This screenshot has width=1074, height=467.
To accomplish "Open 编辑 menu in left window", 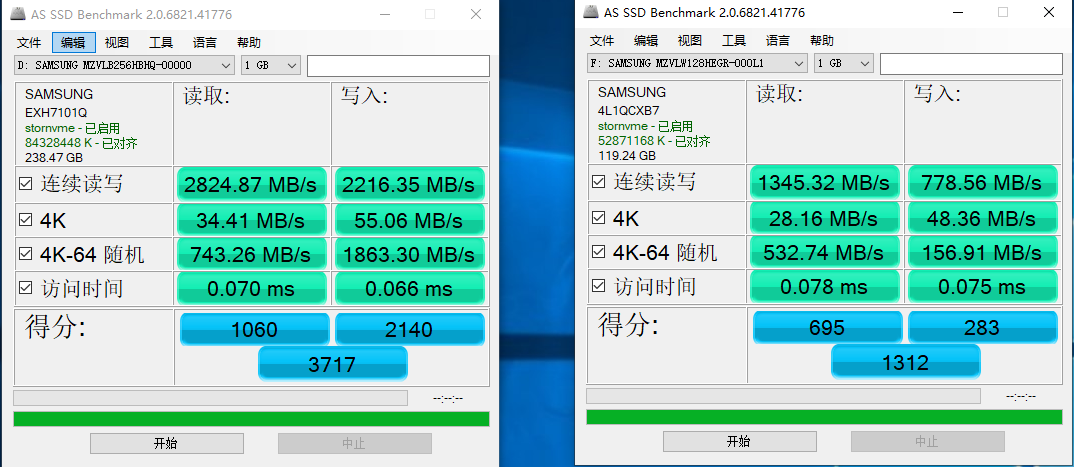I will coord(73,42).
